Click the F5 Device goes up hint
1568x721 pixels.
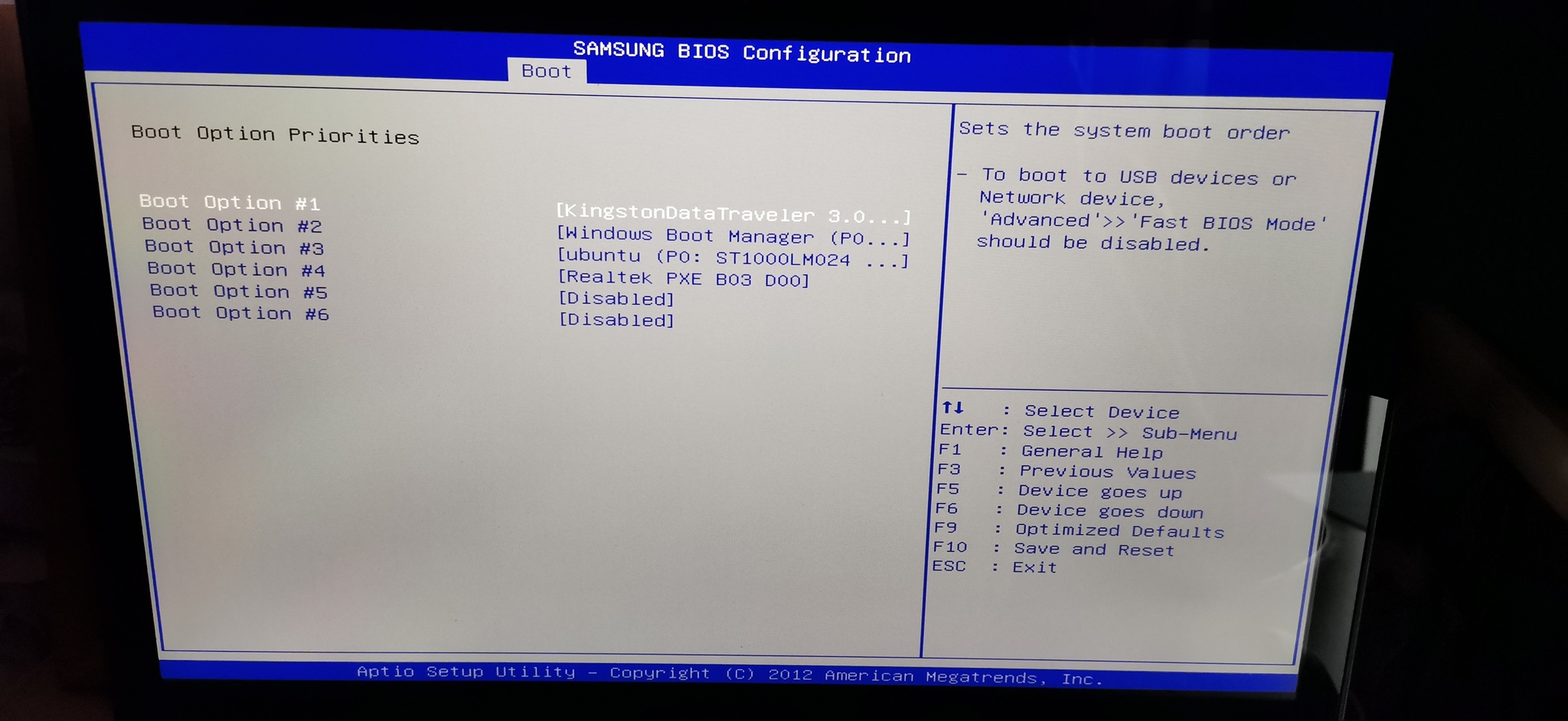[1059, 491]
